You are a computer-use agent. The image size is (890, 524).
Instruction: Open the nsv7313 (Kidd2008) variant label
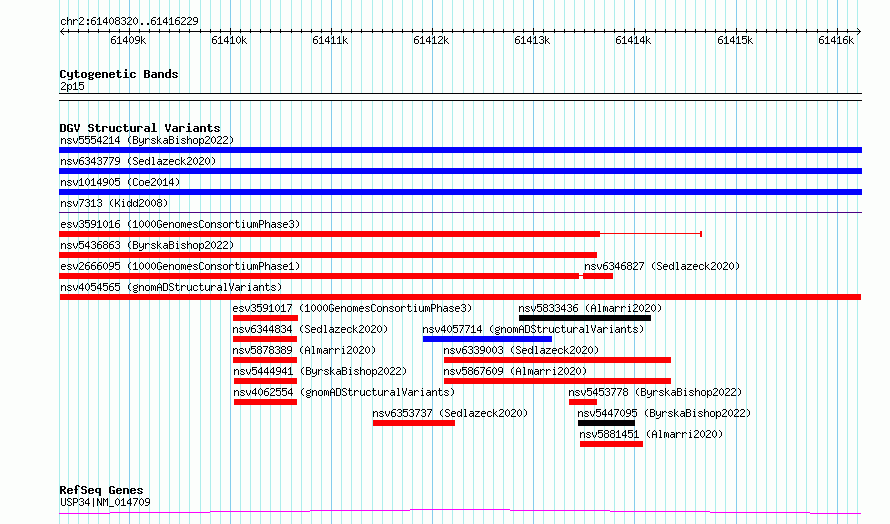pos(114,203)
